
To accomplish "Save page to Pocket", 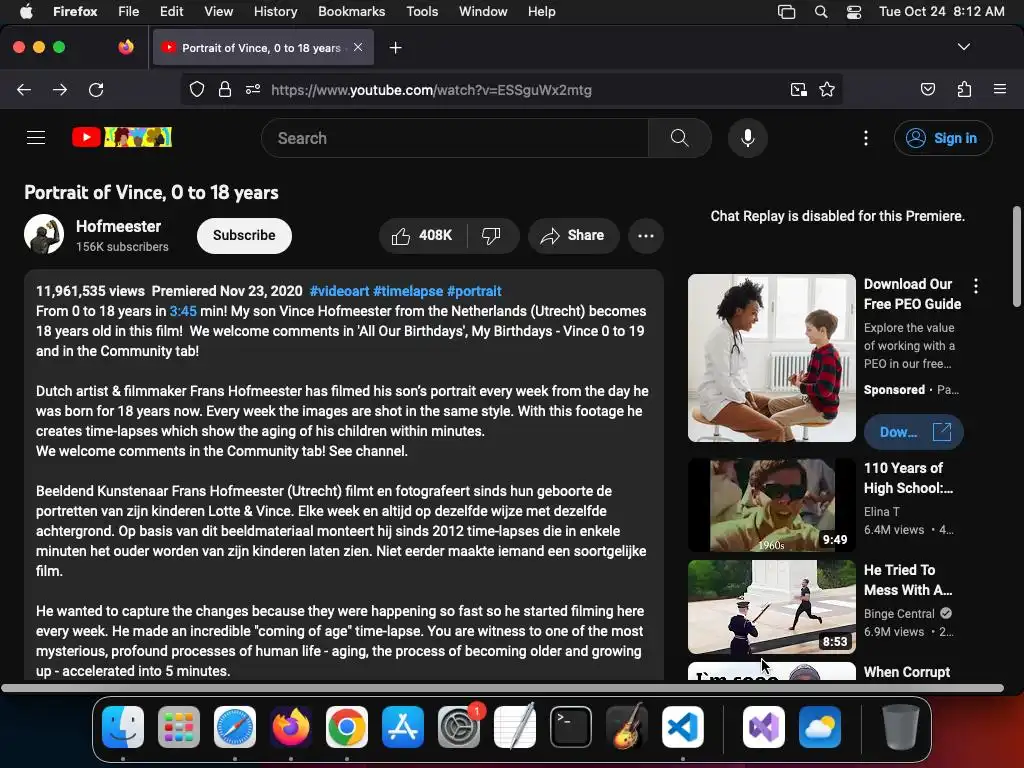I will click(x=928, y=89).
